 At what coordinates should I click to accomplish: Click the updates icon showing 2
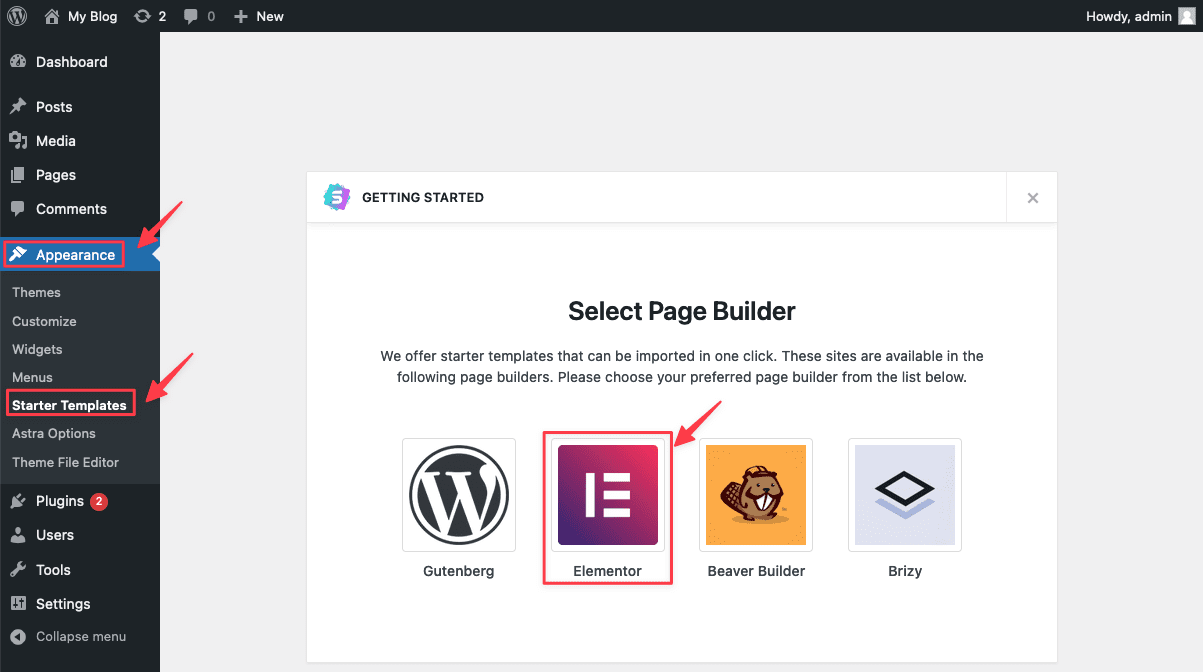(150, 16)
